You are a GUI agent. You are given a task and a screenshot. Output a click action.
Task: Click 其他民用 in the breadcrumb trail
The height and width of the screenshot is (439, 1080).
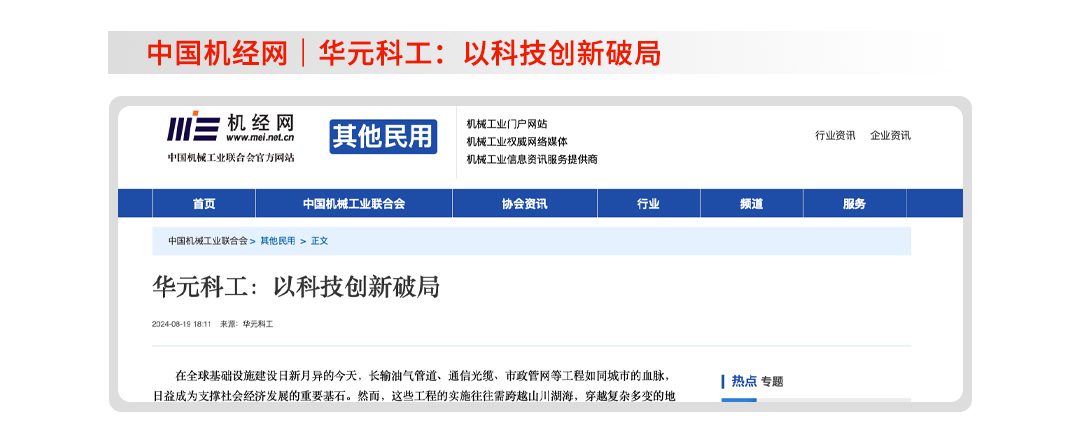click(278, 241)
